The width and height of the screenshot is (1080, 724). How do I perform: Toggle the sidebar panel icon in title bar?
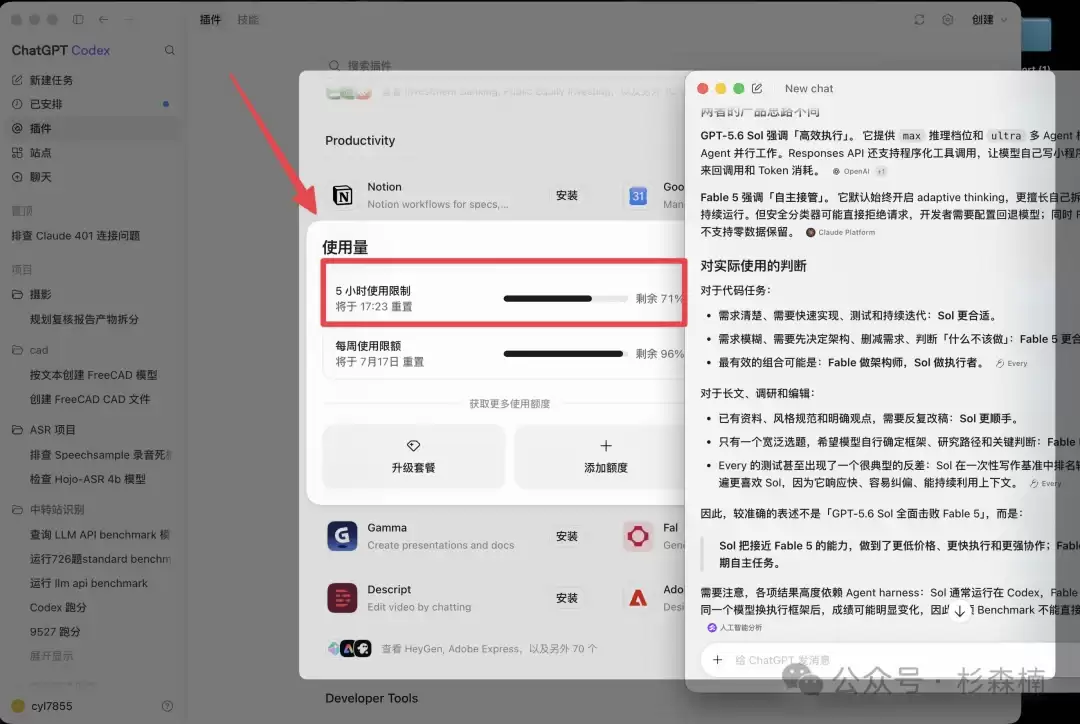coord(78,19)
